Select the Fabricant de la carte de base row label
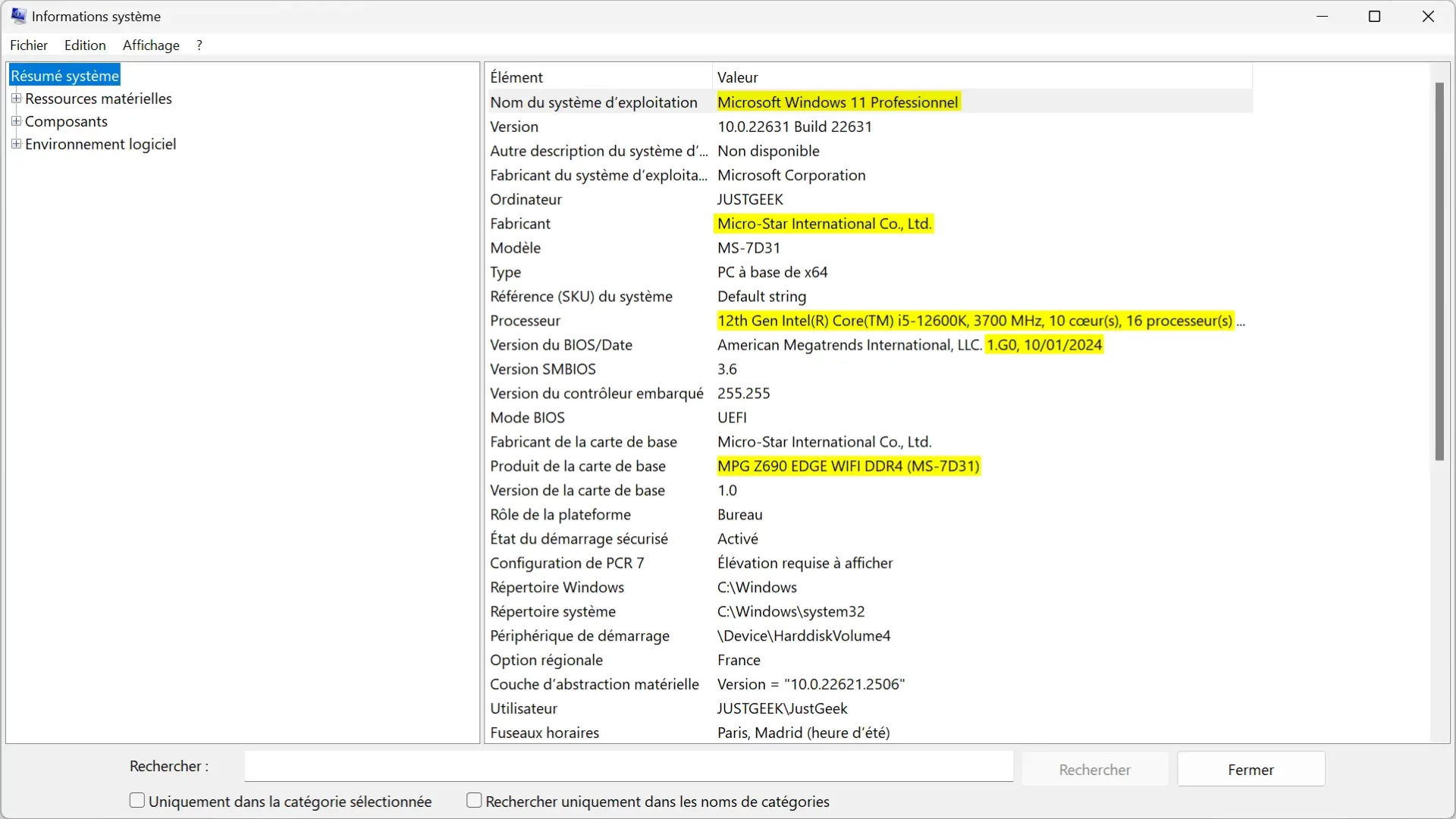Image resolution: width=1456 pixels, height=819 pixels. (583, 442)
